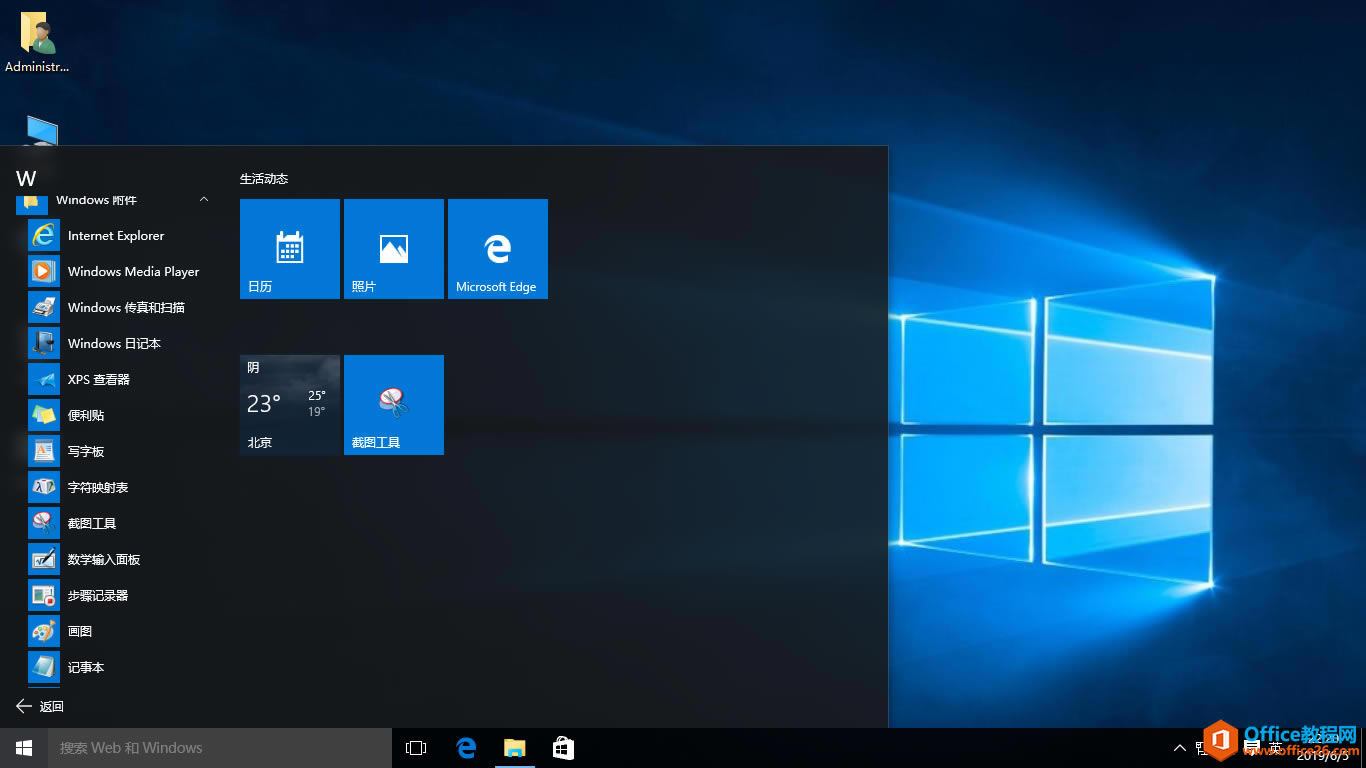The width and height of the screenshot is (1366, 768).
Task: Launch 画图 Paint app
Action: point(116,632)
